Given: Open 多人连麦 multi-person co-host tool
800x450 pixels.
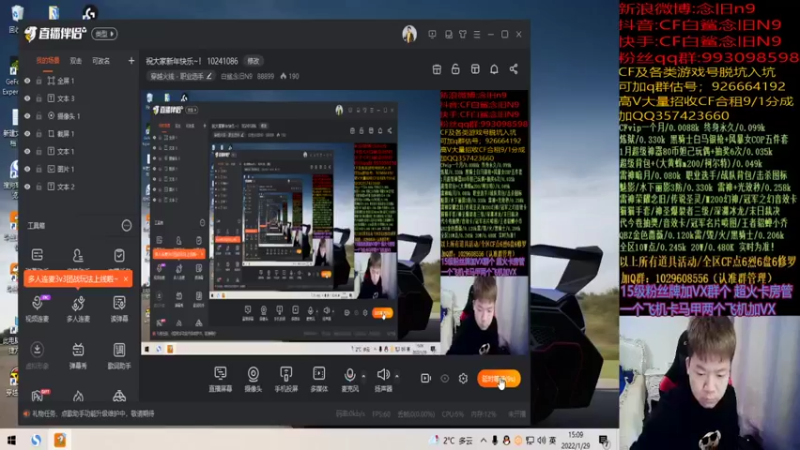Looking at the screenshot, I should [78, 308].
